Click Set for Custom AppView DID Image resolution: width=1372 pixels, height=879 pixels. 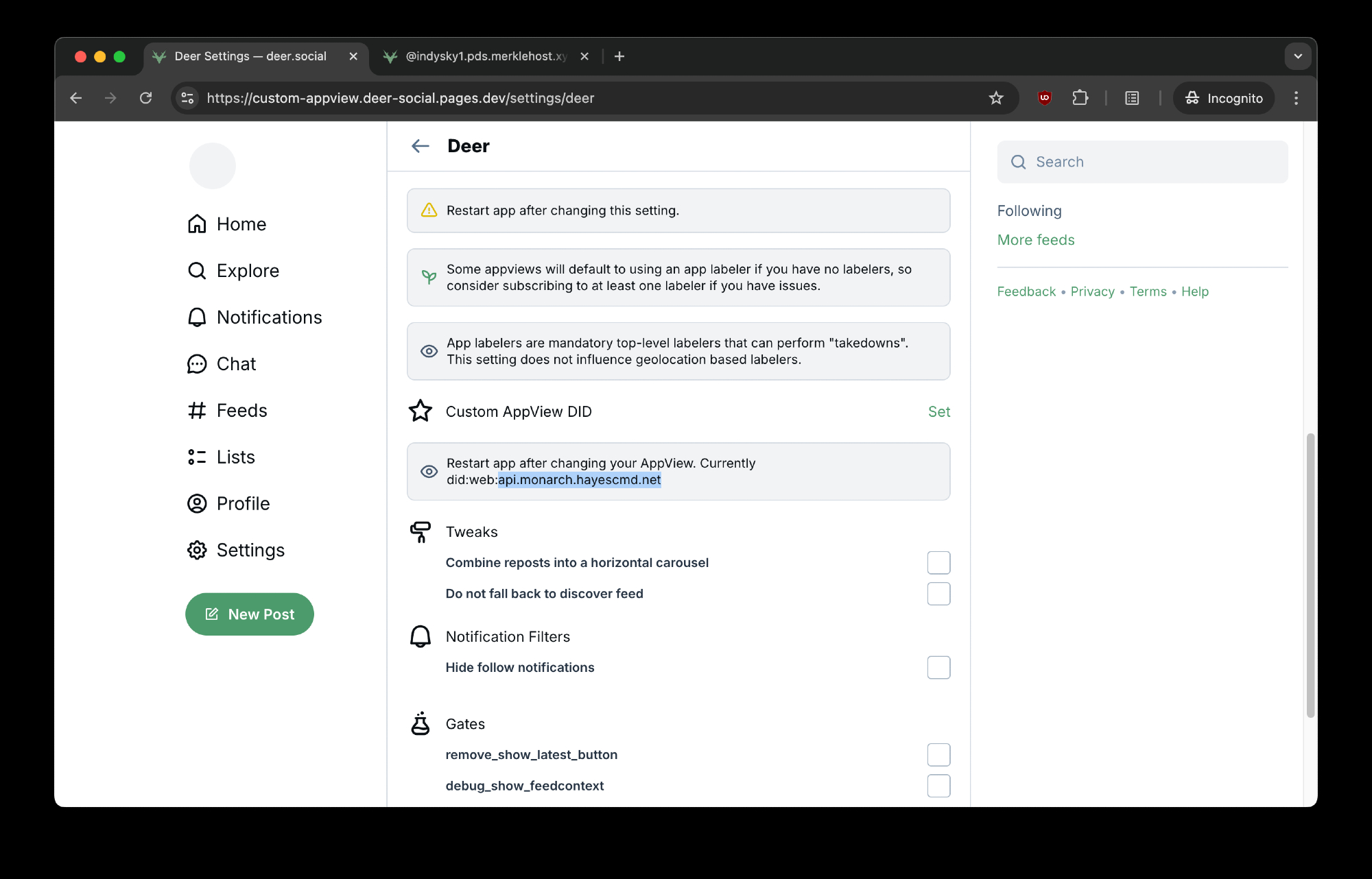point(938,411)
